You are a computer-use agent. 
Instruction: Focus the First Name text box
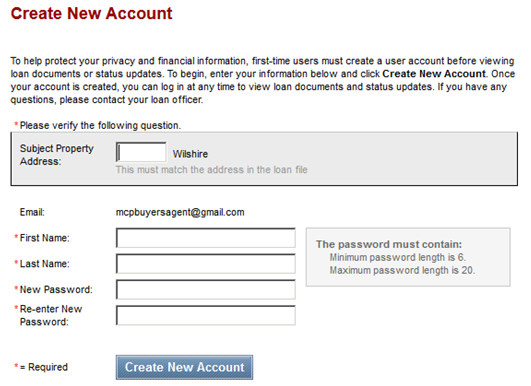pos(206,238)
